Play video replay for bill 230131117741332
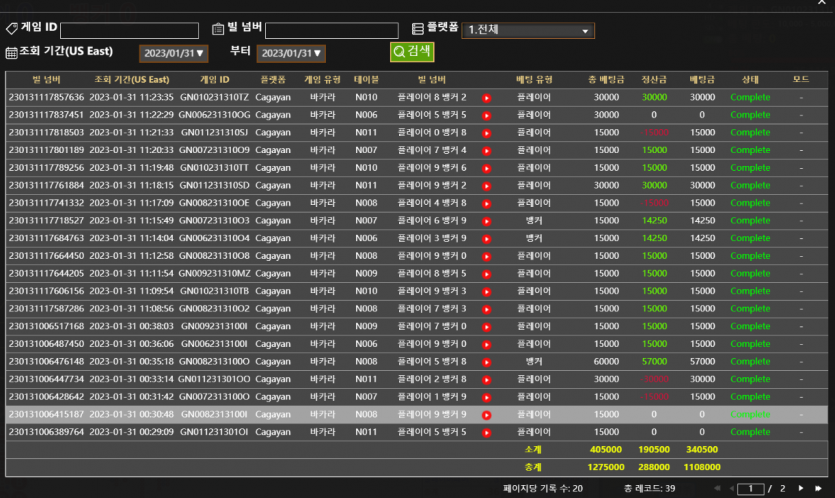The image size is (835, 498). click(486, 203)
